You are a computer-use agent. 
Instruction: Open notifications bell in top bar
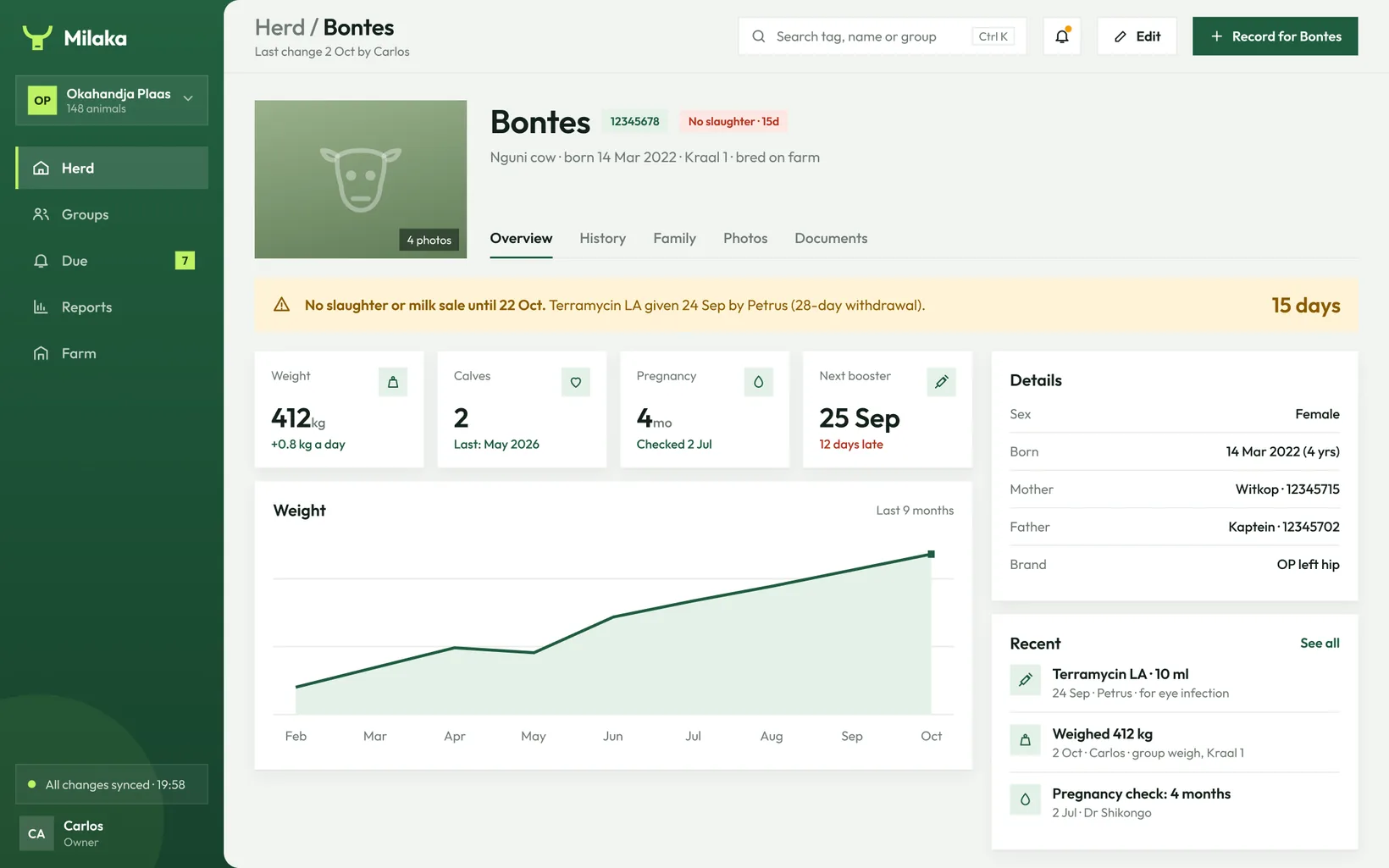click(x=1062, y=36)
